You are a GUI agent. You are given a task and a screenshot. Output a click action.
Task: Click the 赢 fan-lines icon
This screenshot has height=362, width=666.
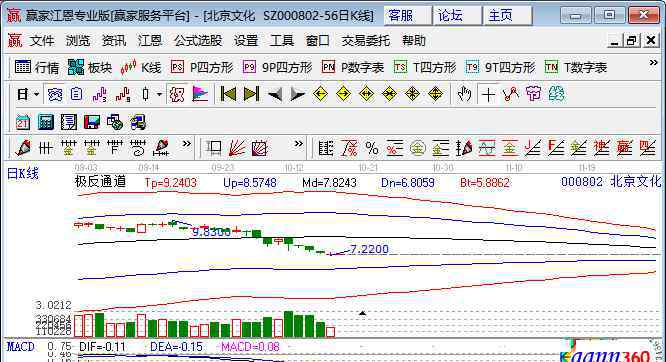[x=624, y=148]
